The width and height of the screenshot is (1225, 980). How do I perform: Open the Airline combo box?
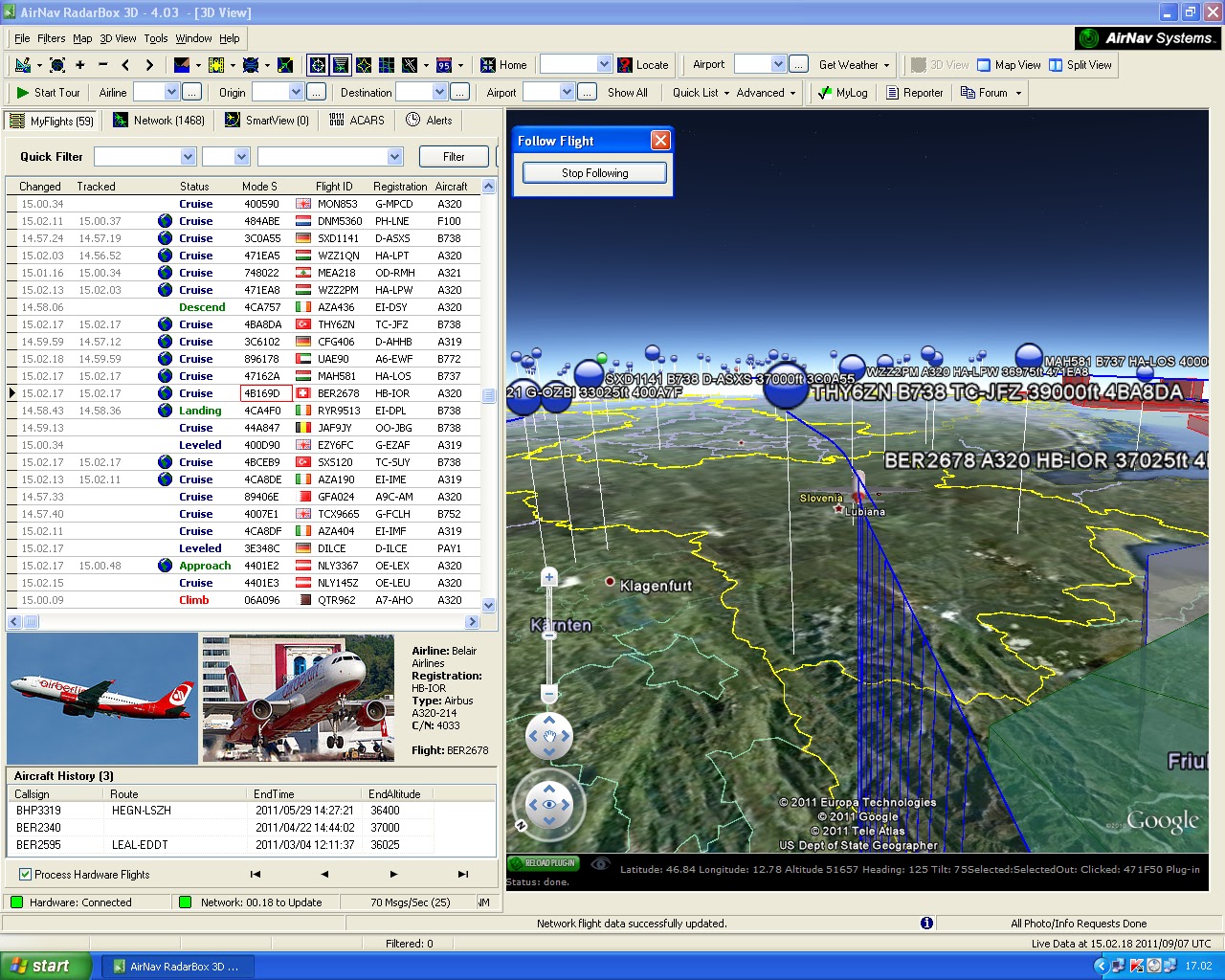[x=156, y=92]
